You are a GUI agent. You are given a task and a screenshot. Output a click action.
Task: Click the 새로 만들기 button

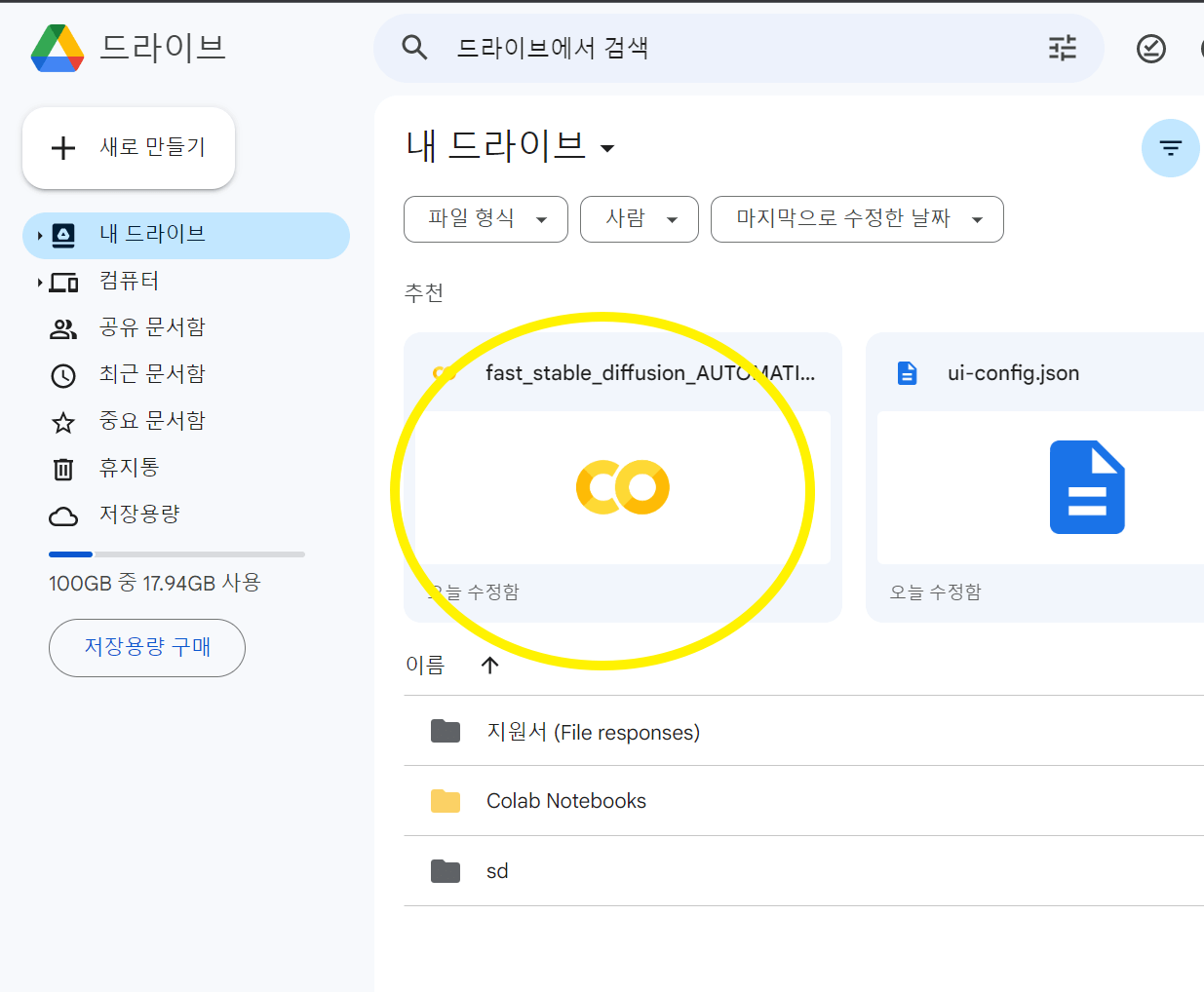[129, 148]
